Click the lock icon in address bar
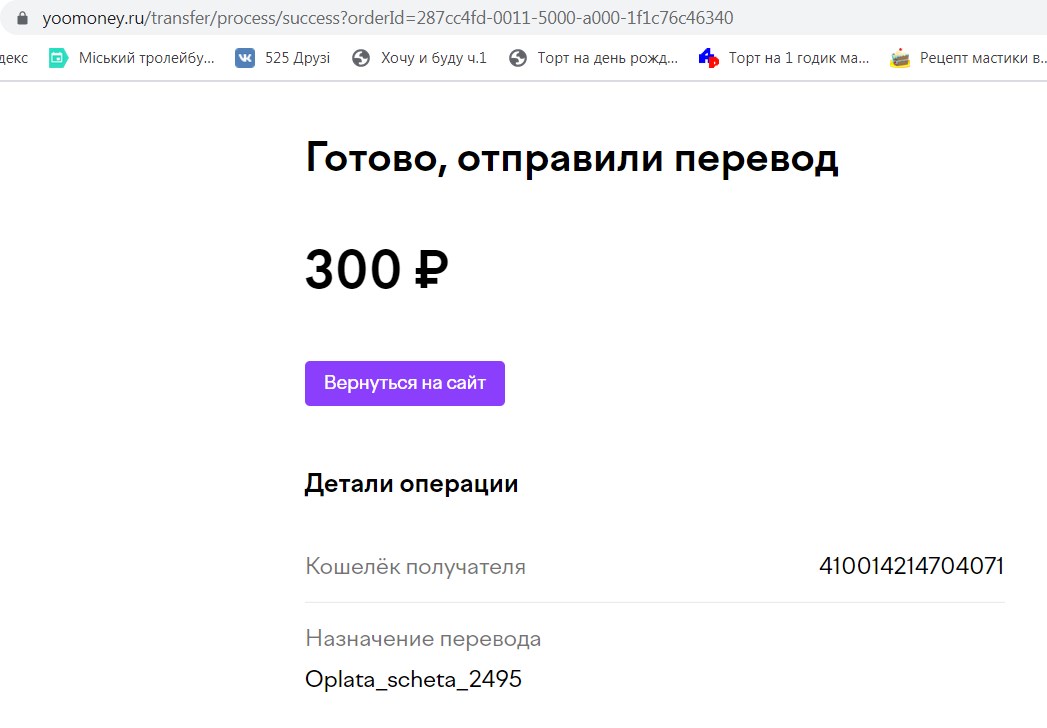Viewport: 1047px width, 728px height. (22, 18)
